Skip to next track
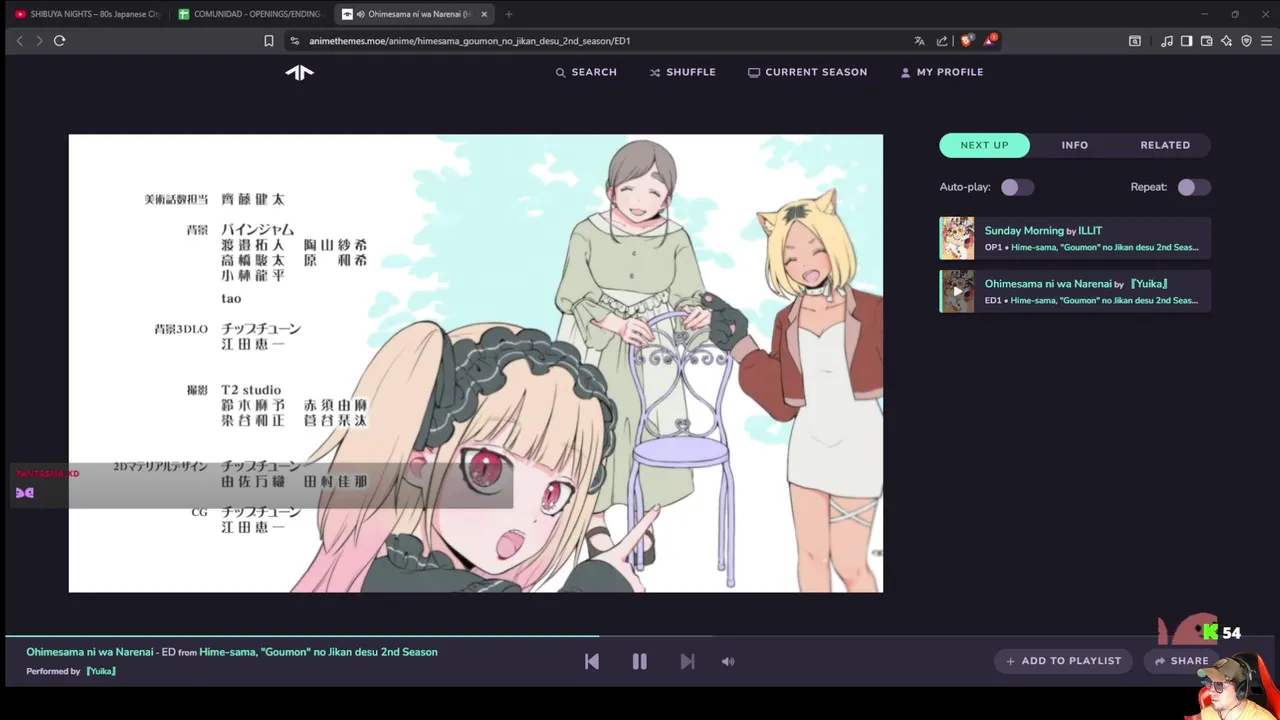 point(687,661)
